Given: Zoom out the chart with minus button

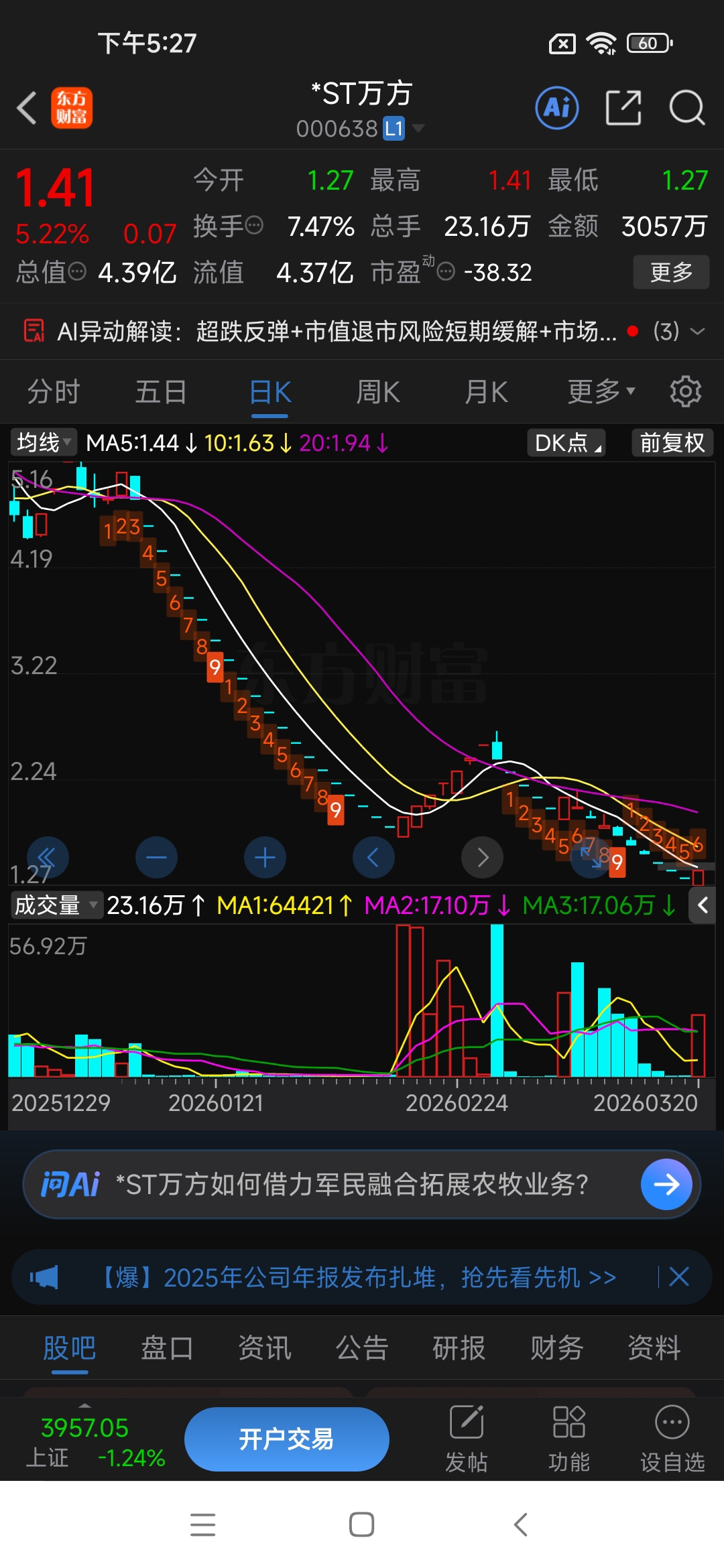Looking at the screenshot, I should pyautogui.click(x=156, y=857).
